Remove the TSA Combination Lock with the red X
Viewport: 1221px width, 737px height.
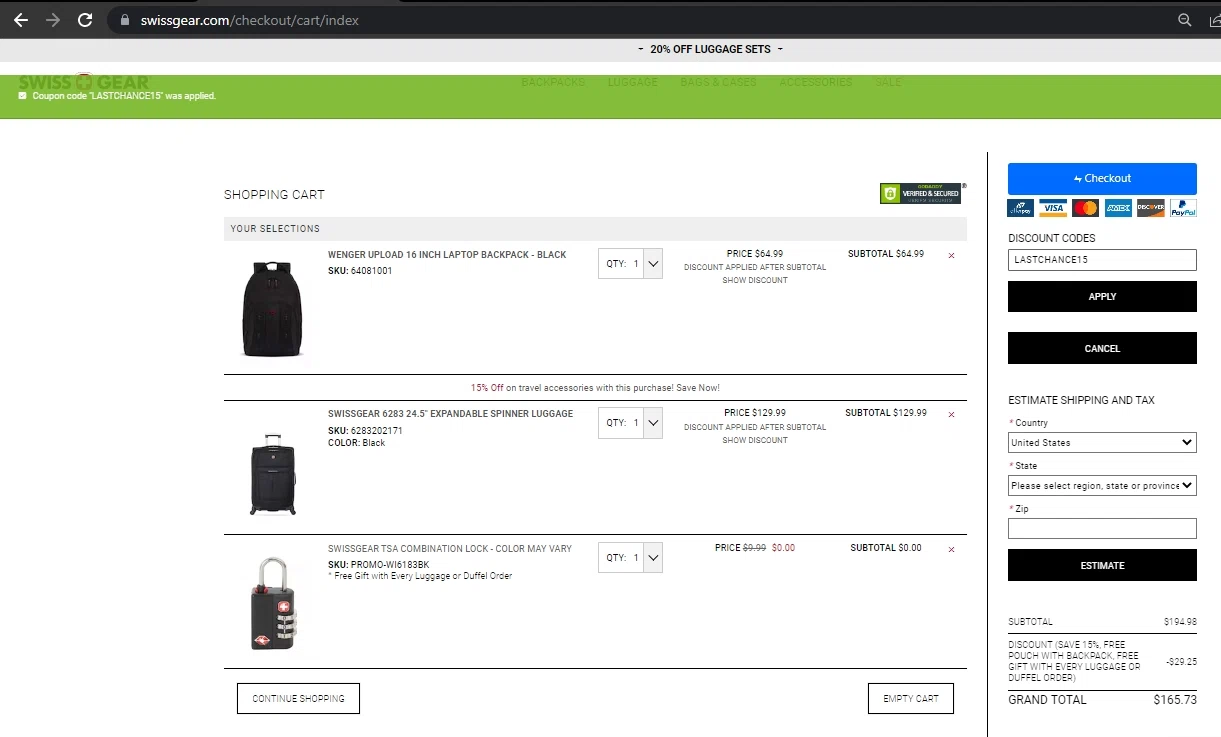951,550
